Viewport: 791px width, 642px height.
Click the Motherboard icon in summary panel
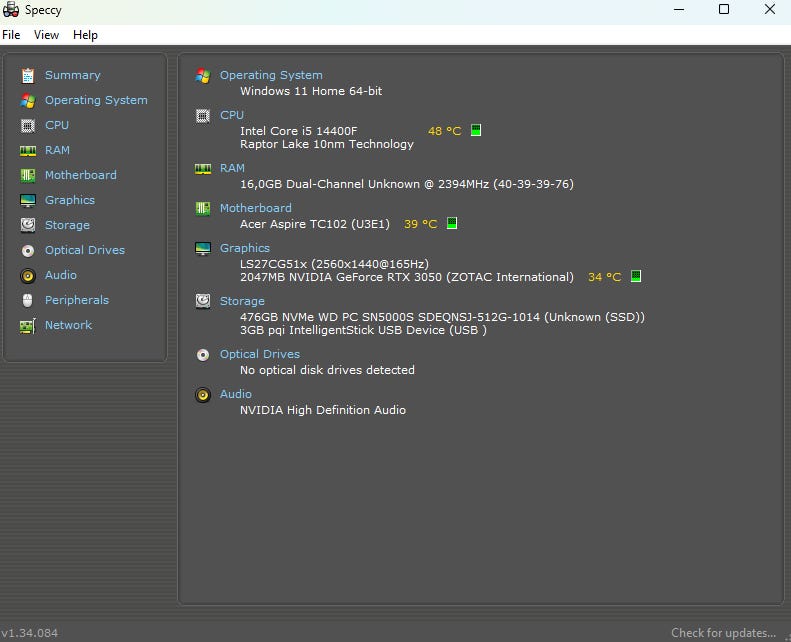pos(203,208)
